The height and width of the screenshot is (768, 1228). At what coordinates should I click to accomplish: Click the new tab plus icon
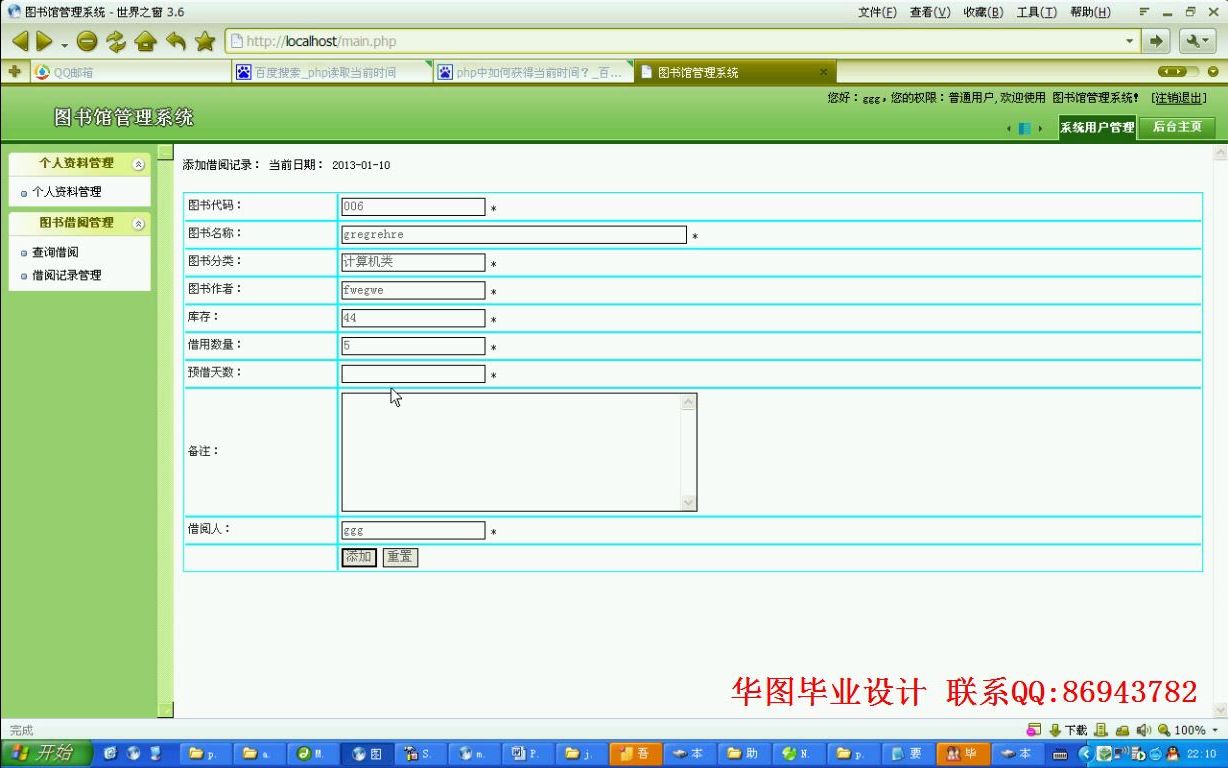[x=14, y=71]
